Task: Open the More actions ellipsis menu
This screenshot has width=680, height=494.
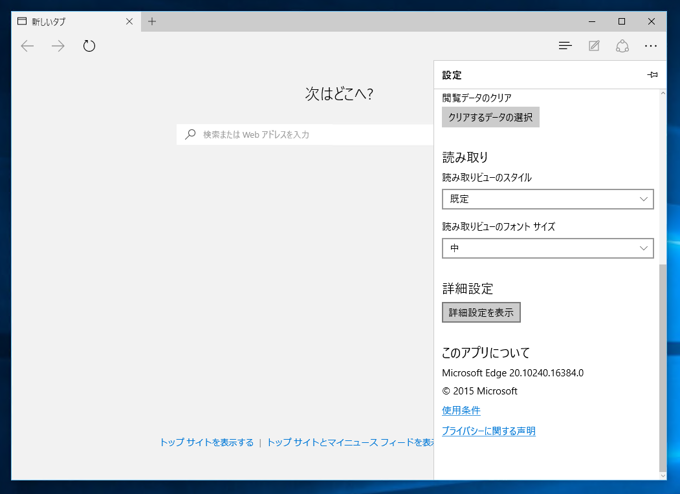Action: pyautogui.click(x=651, y=46)
